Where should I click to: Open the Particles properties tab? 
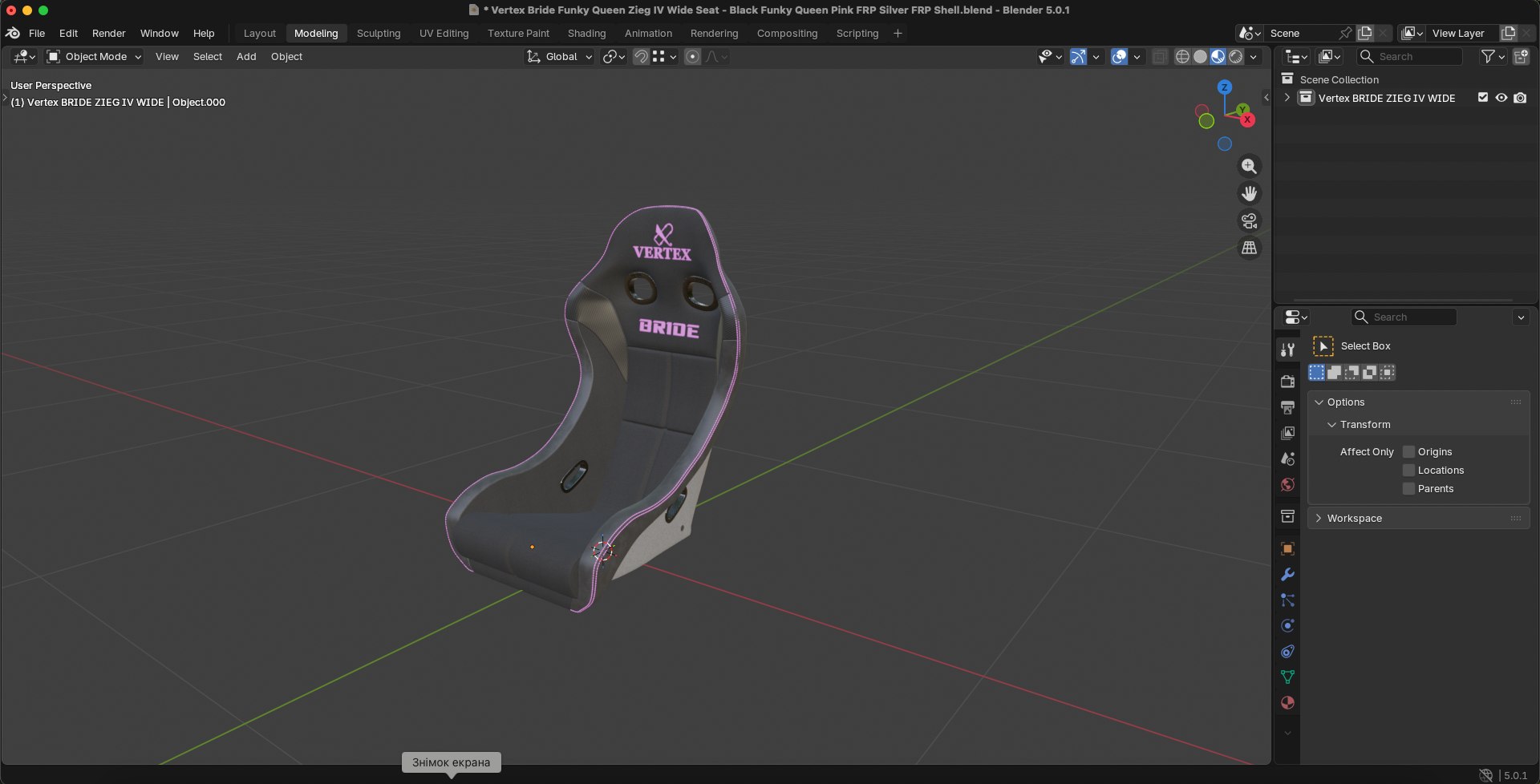pyautogui.click(x=1287, y=600)
